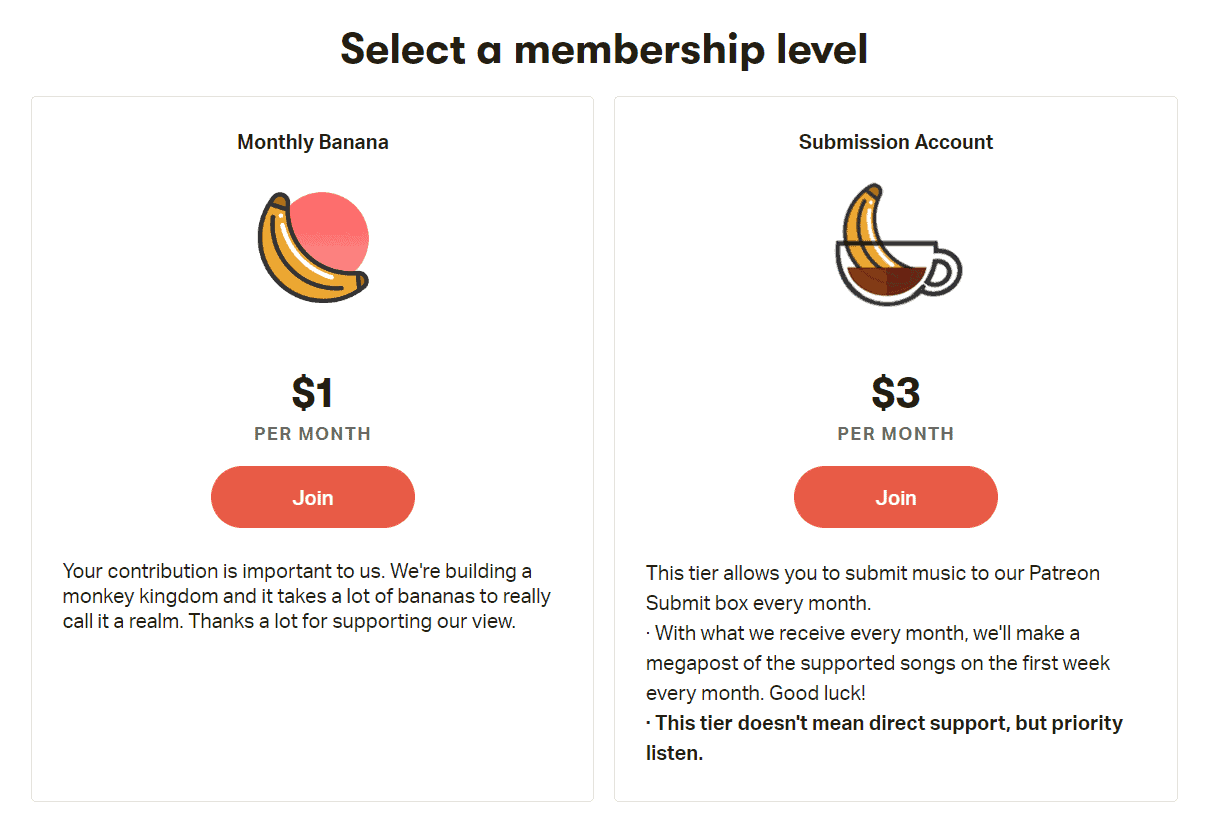The image size is (1208, 836).
Task: Click the coffee cup handle in the icon
Action: (946, 268)
